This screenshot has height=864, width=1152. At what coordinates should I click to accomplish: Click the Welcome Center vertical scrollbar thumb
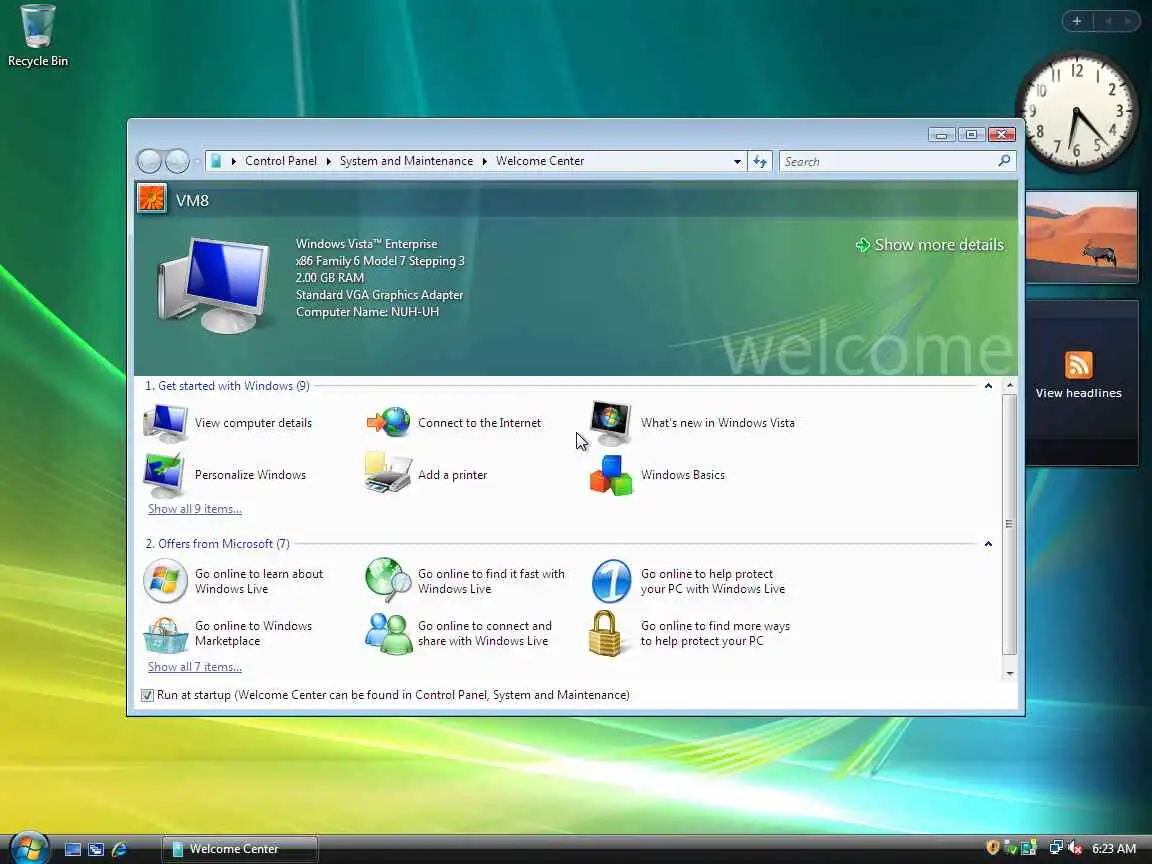coord(1009,524)
